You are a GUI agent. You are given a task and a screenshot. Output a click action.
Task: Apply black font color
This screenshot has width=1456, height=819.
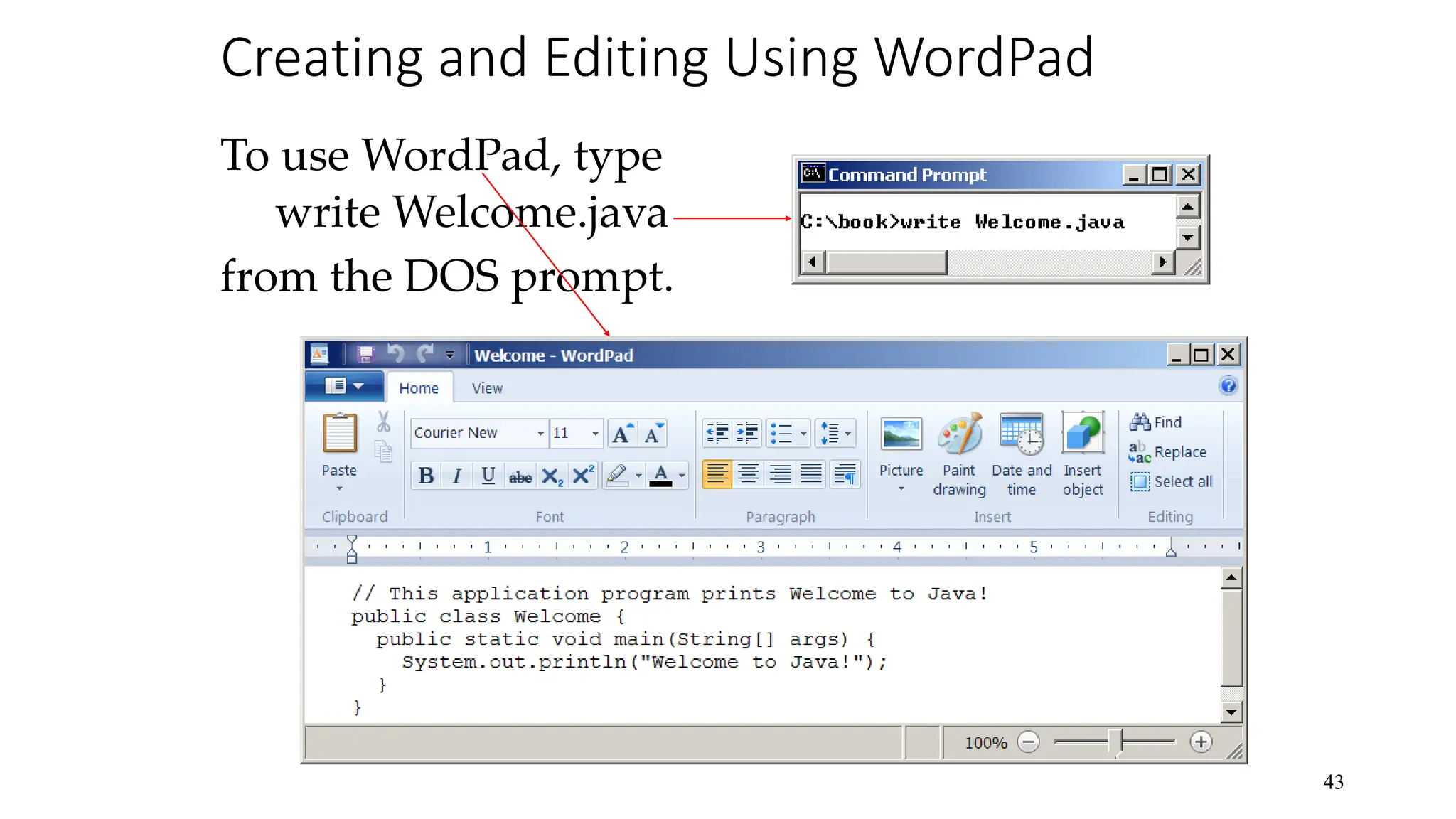point(660,476)
